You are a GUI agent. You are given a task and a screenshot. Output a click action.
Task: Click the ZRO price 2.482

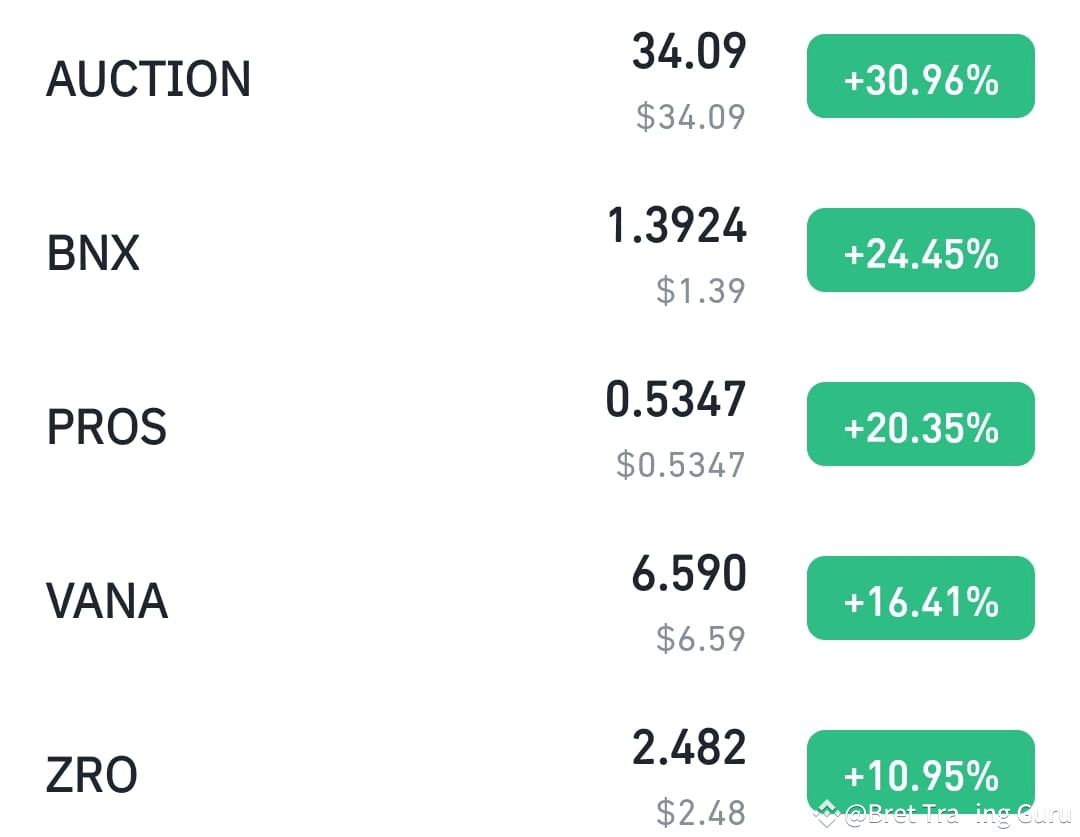(x=689, y=748)
